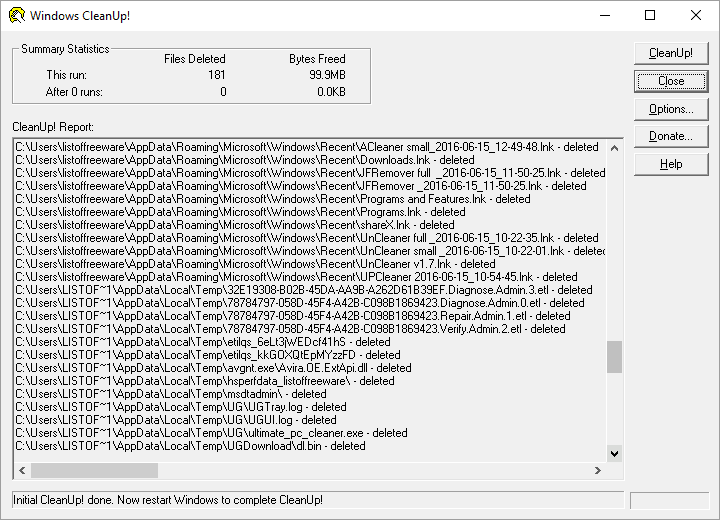Click the Windows CleanUp! title bar icon
This screenshot has height=520, width=720.
(x=17, y=15)
